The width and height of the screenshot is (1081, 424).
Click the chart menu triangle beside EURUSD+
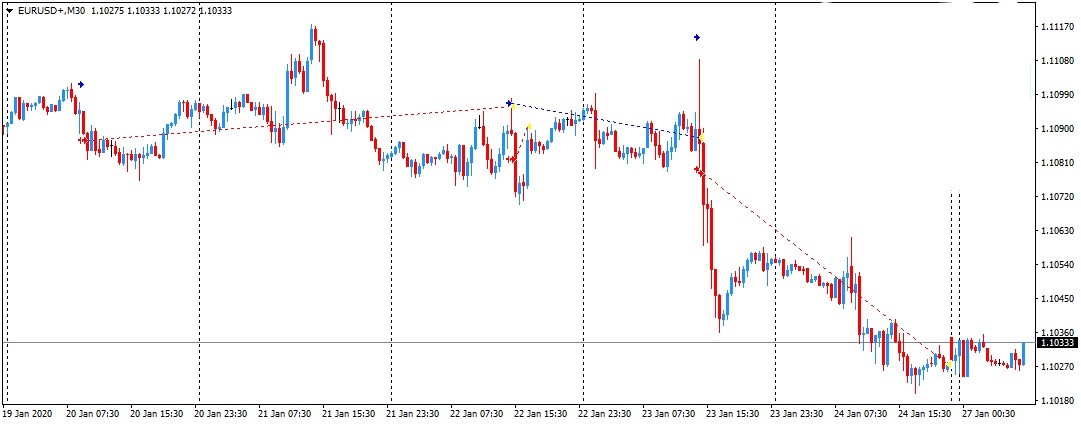click(10, 10)
